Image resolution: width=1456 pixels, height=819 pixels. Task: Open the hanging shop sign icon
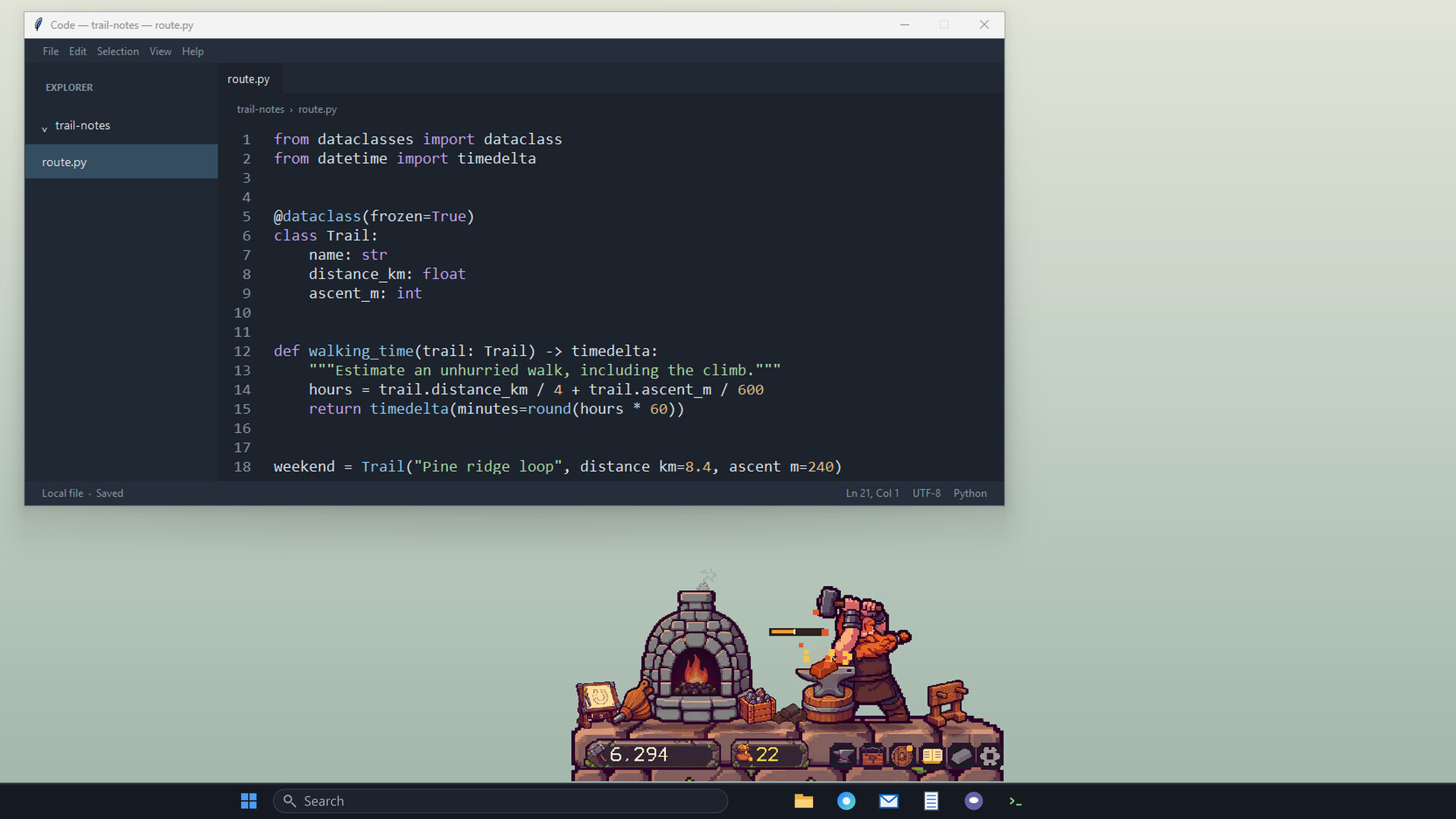(872, 755)
